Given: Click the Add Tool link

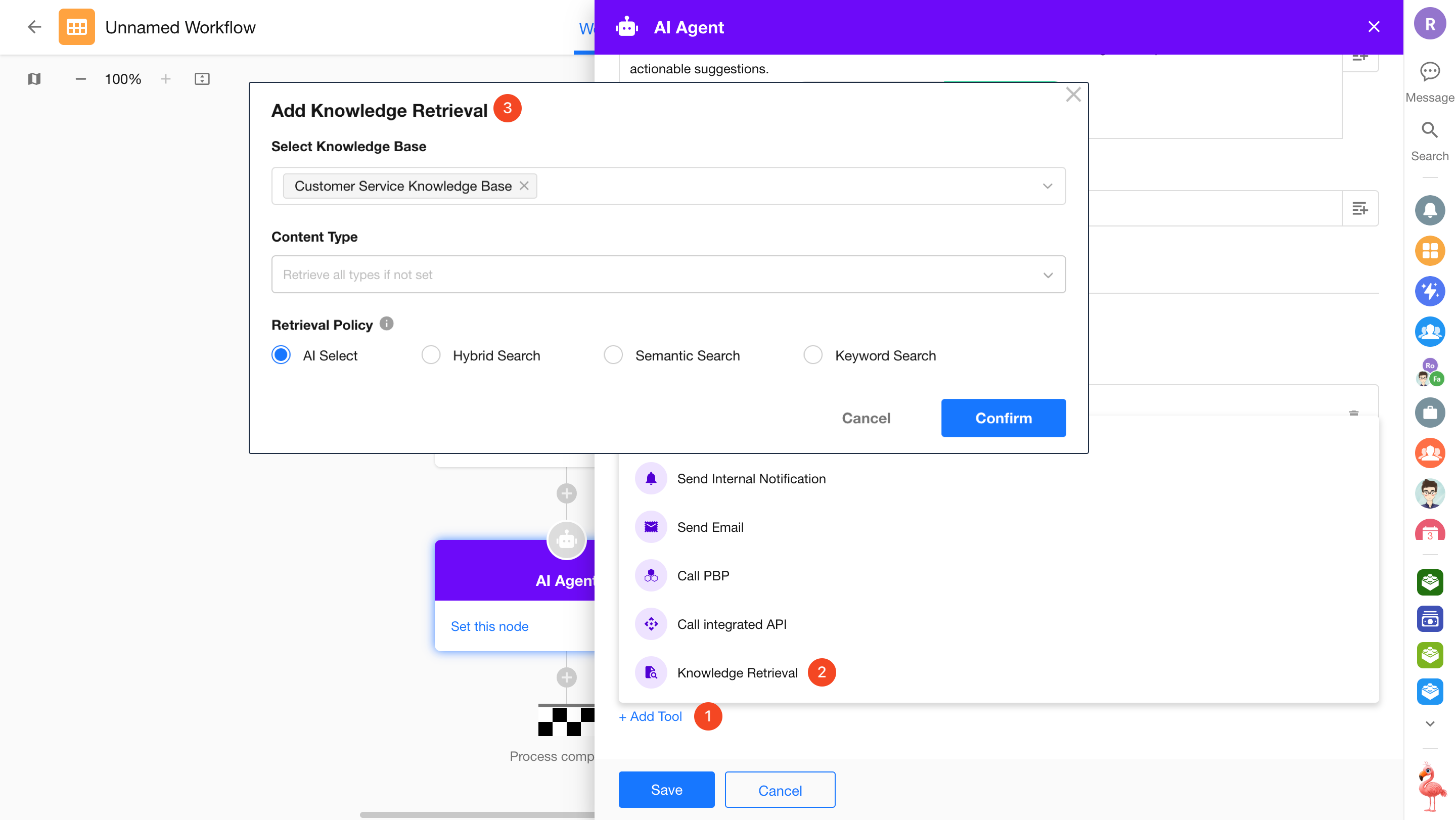Looking at the screenshot, I should [x=651, y=716].
